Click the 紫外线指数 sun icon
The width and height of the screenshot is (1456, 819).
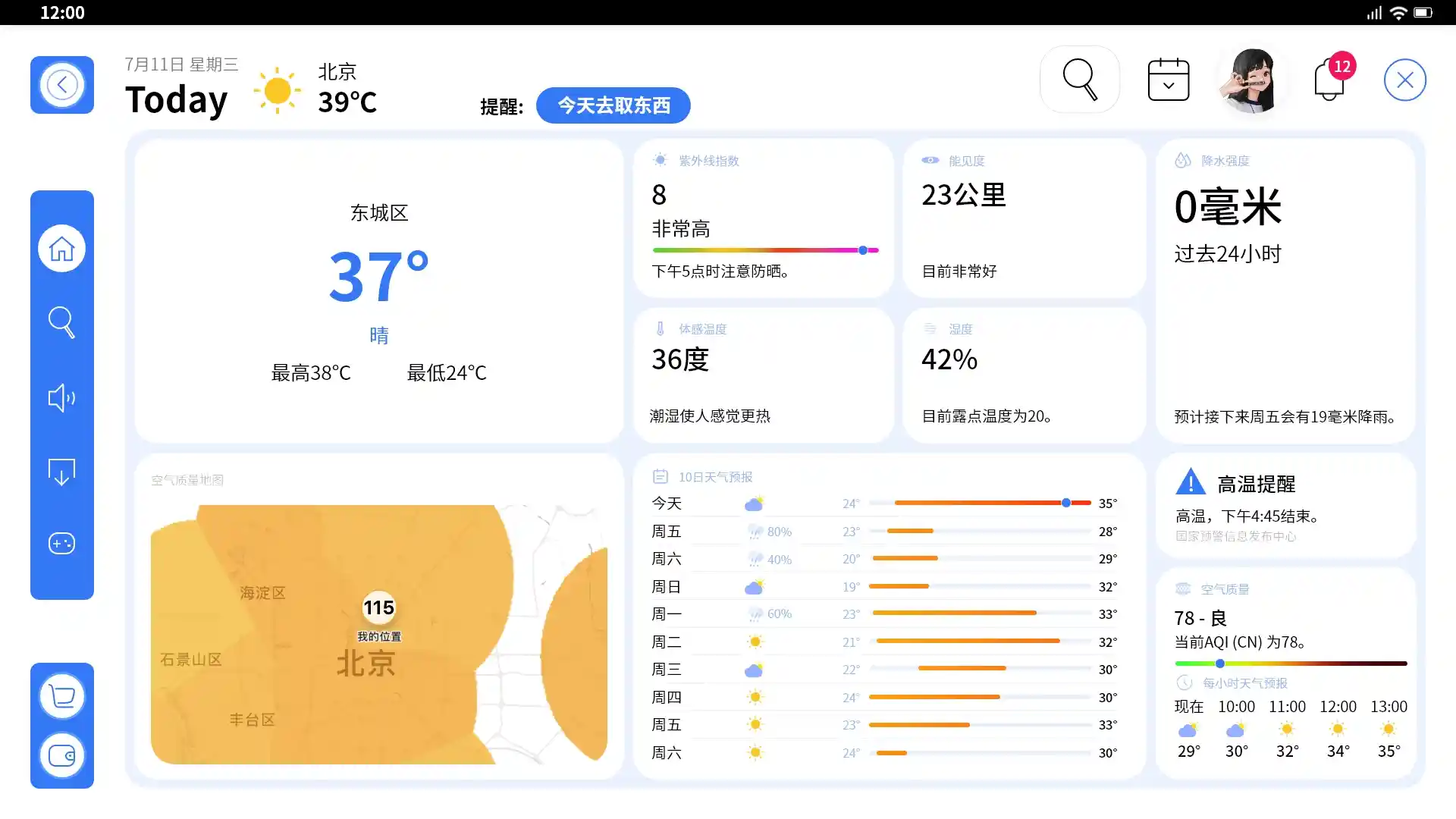(661, 160)
